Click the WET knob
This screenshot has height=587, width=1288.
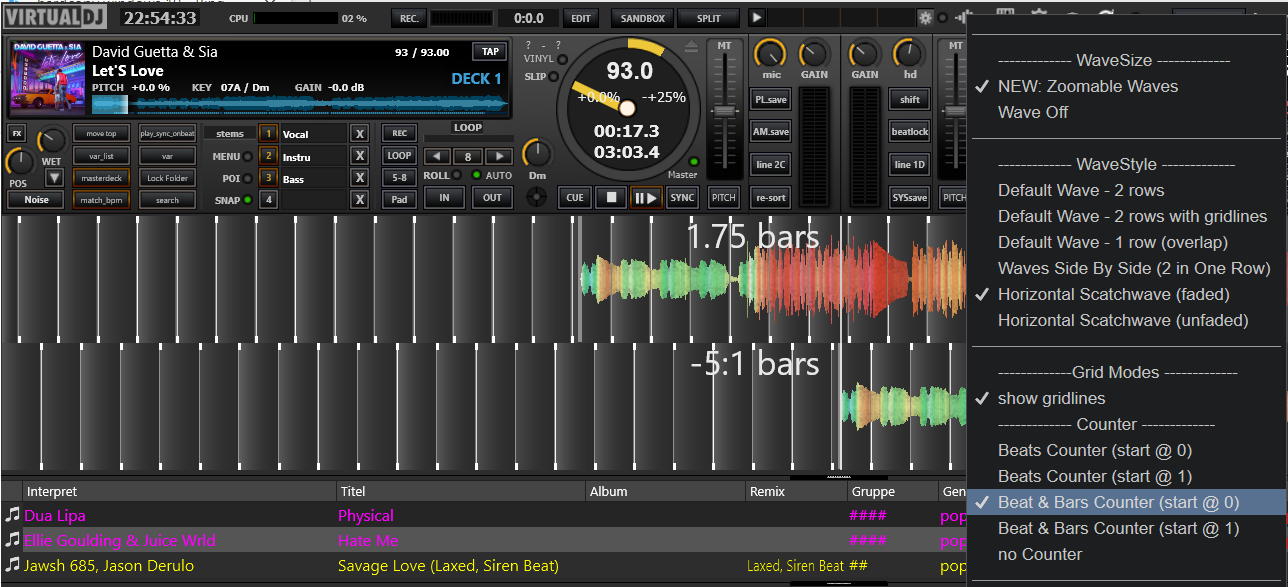tap(52, 142)
